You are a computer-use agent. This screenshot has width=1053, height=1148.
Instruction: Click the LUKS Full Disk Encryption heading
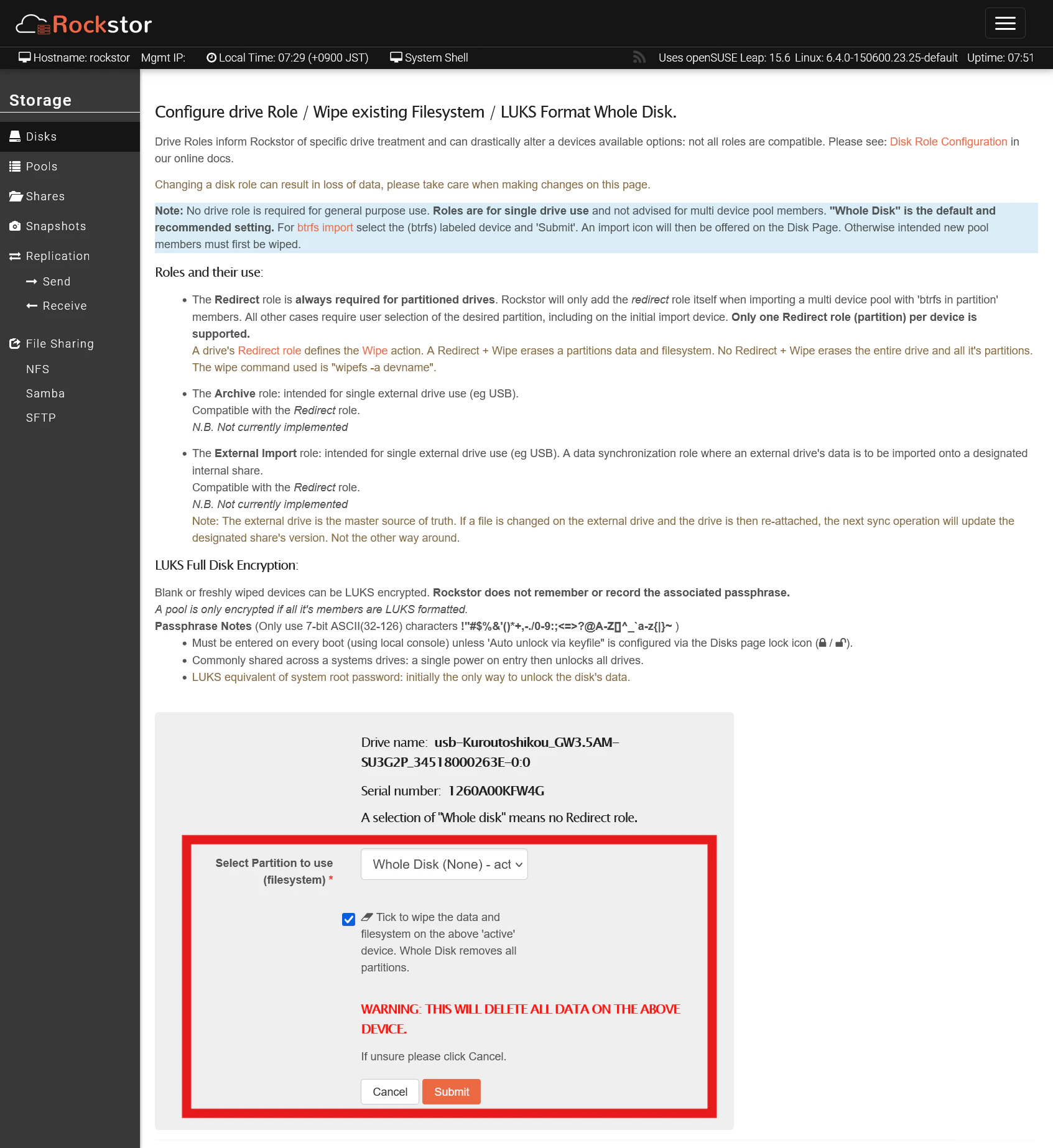[x=226, y=565]
